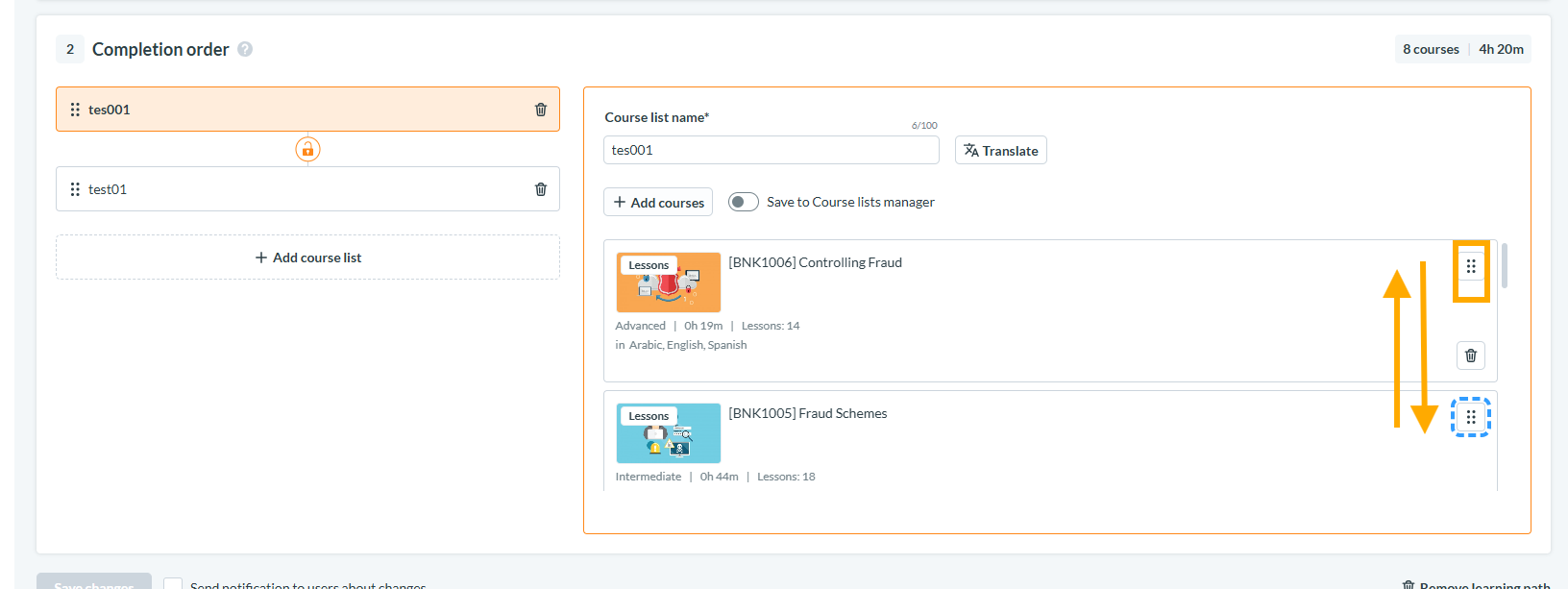1568x589 pixels.
Task: Click the [BNK1005] Fraud Schemes title
Action: (808, 413)
